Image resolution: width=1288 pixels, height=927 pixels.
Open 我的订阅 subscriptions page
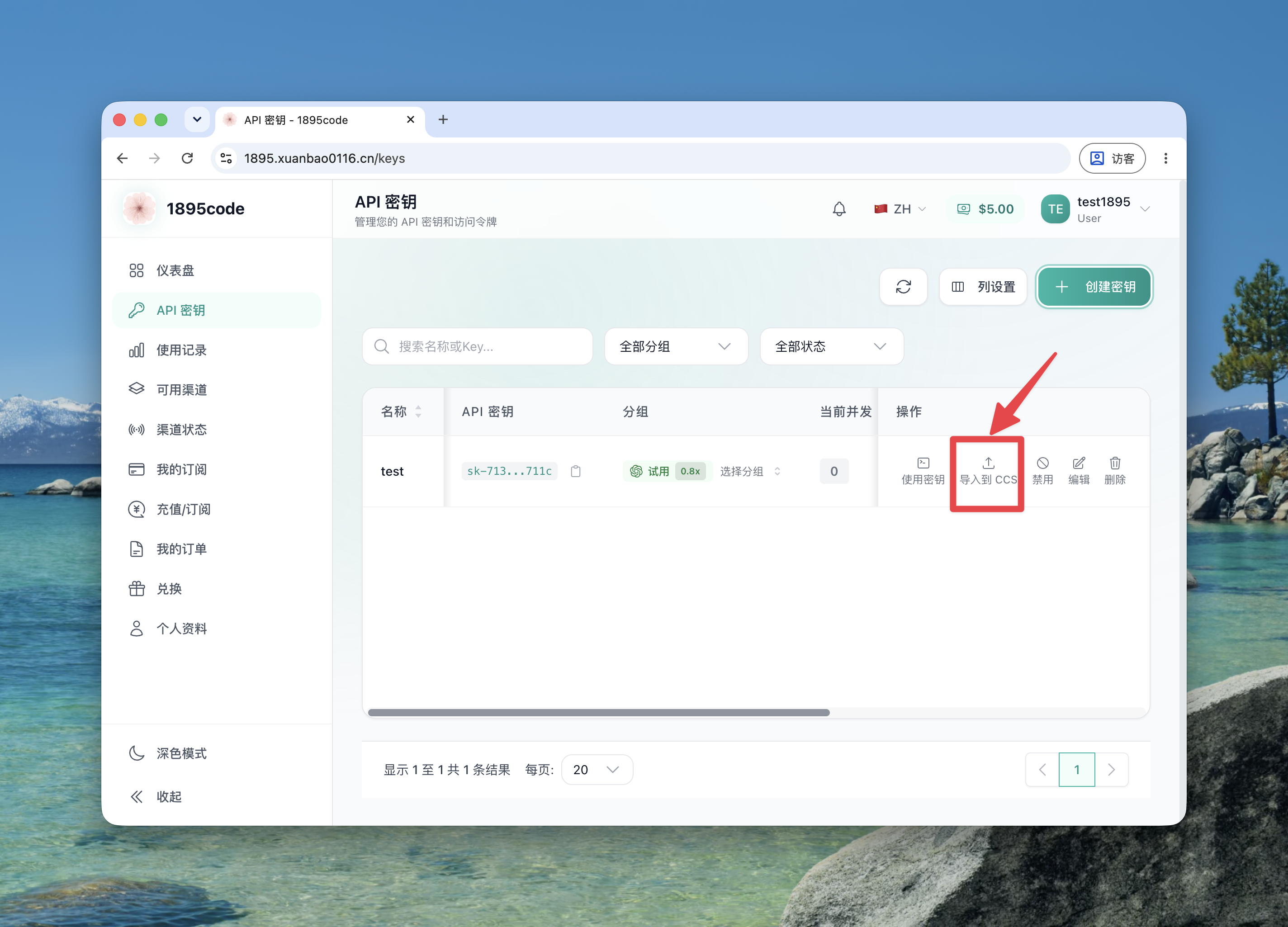(x=216, y=469)
